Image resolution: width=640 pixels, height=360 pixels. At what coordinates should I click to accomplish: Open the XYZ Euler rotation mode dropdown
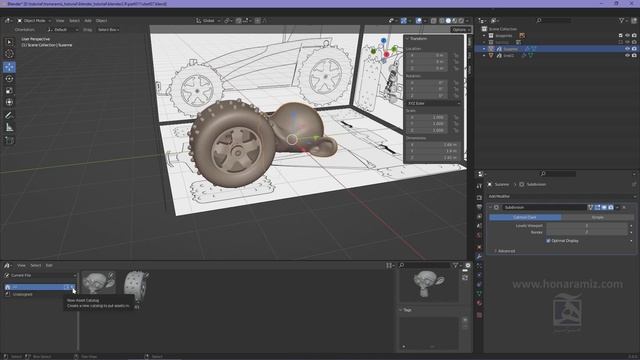coord(434,103)
